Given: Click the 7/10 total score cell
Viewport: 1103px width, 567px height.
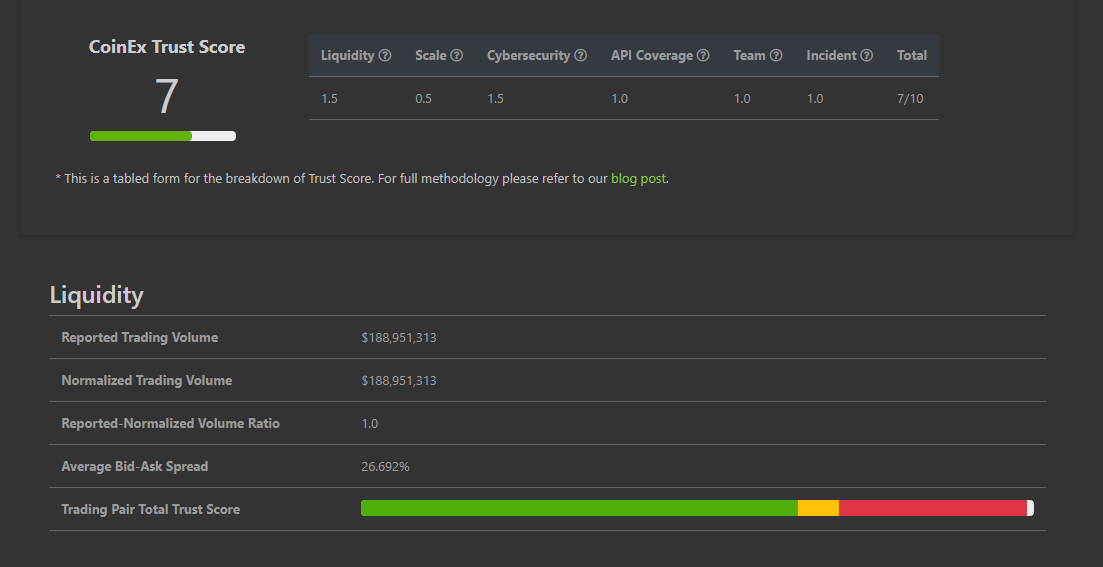Looking at the screenshot, I should click(x=910, y=98).
